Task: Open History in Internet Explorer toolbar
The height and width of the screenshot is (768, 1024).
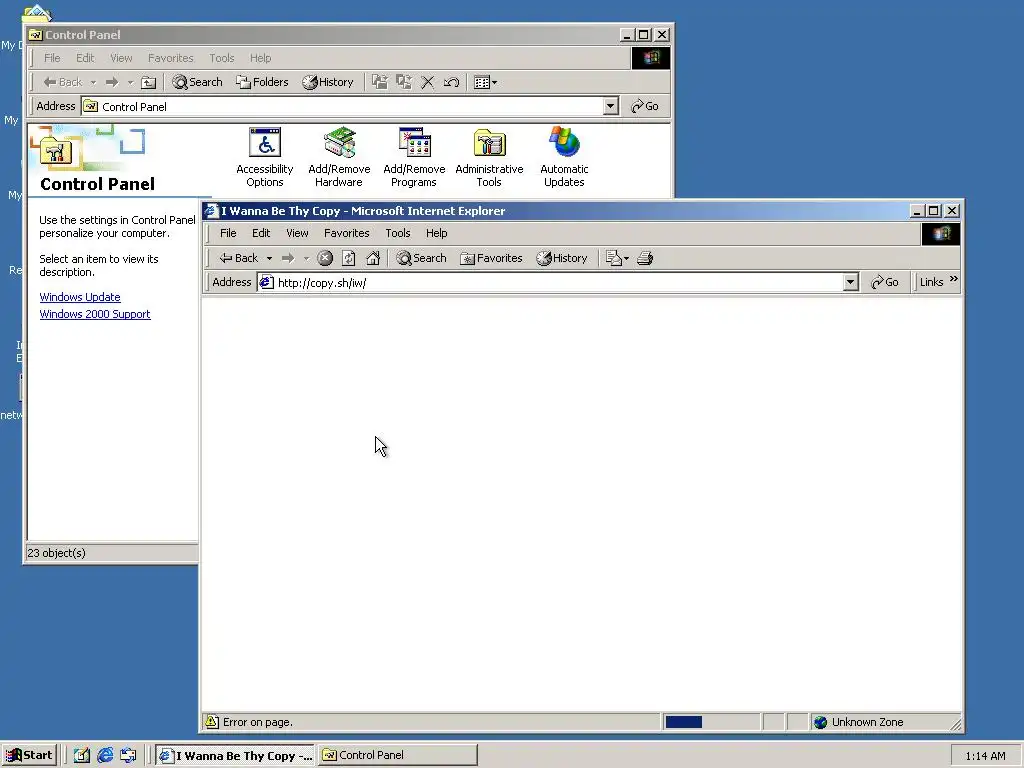Action: [562, 258]
